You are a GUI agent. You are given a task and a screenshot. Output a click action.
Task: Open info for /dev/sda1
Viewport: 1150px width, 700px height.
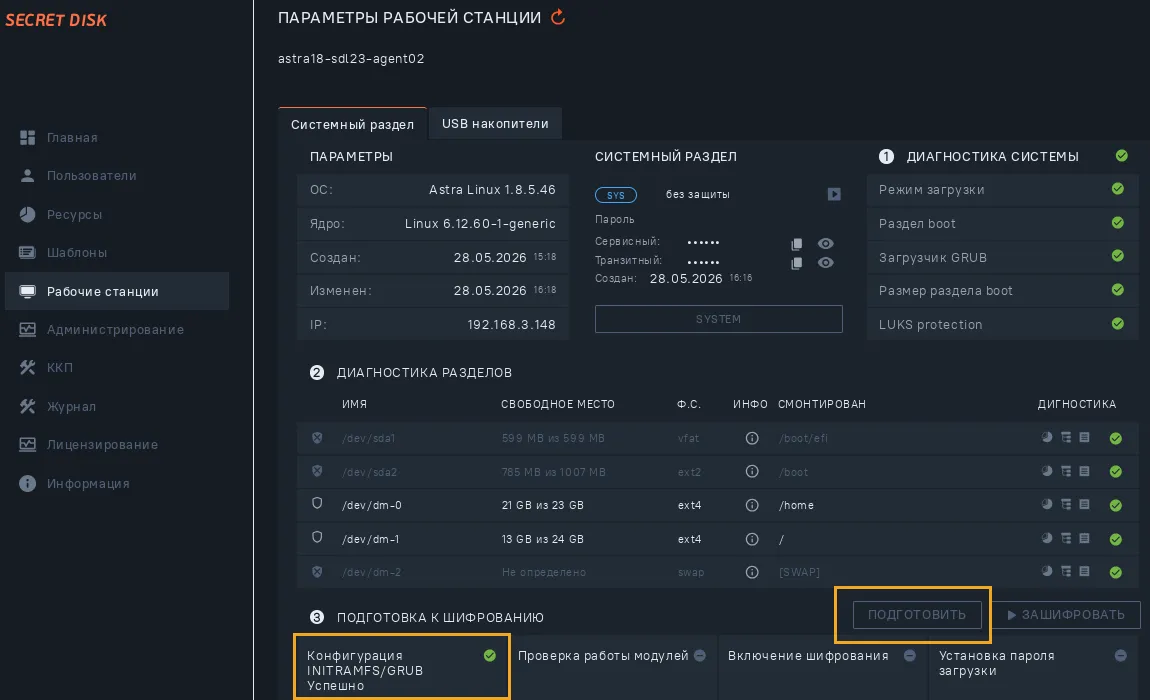point(752,438)
